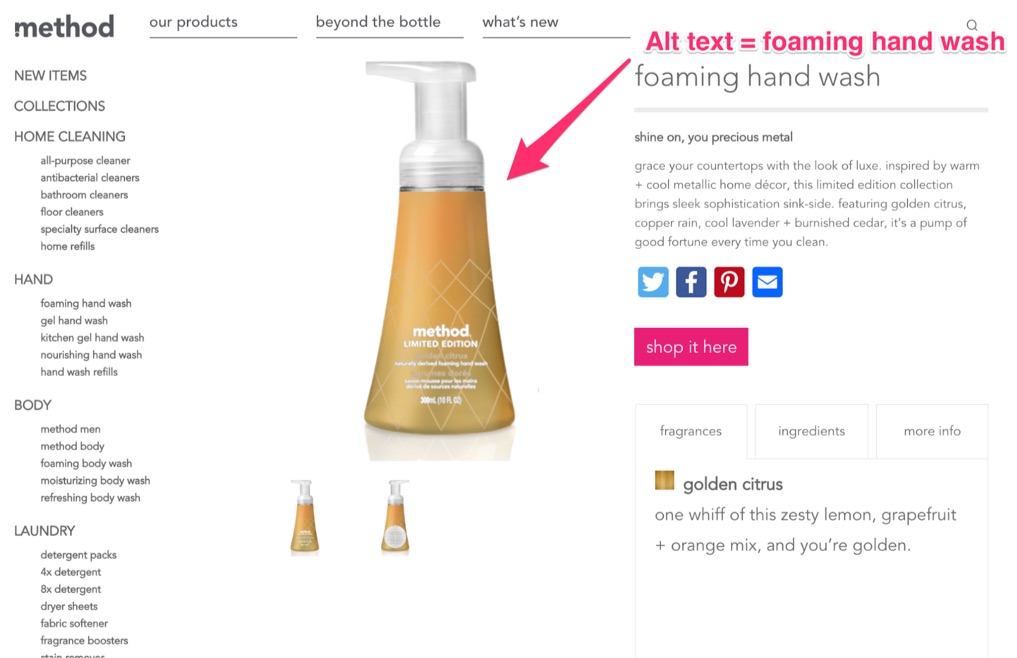
Task: Select the fragrances tab
Action: [x=691, y=431]
